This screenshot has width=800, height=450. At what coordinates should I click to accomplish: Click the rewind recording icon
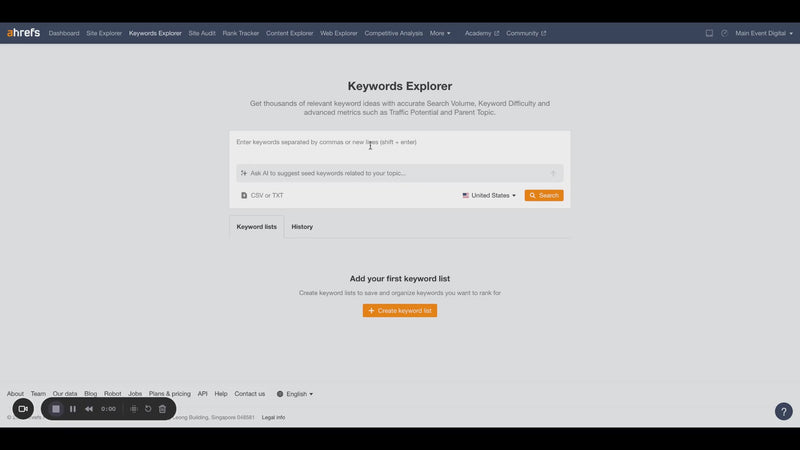tap(89, 409)
